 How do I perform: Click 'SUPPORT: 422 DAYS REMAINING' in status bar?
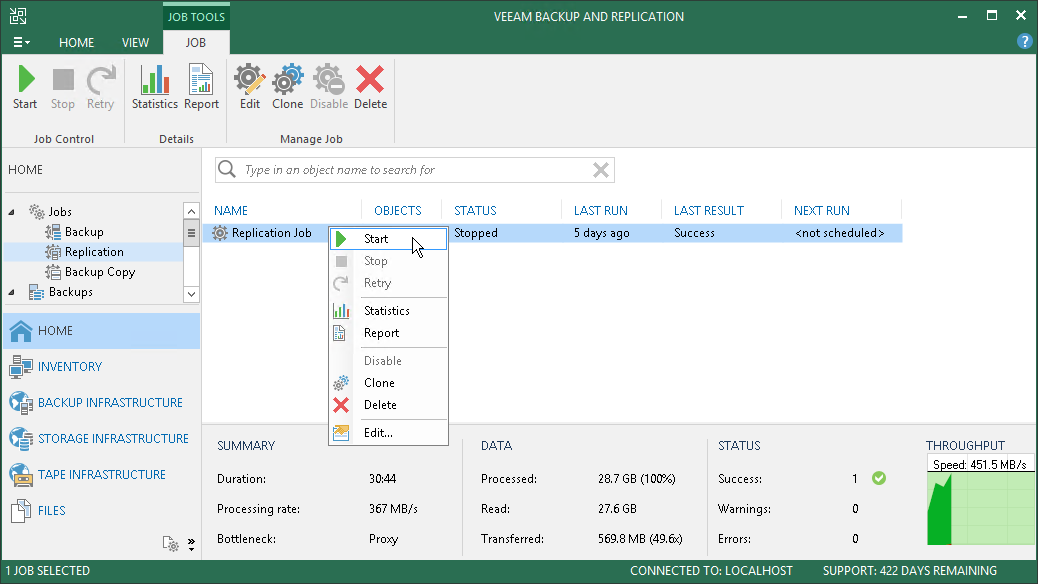coord(910,571)
